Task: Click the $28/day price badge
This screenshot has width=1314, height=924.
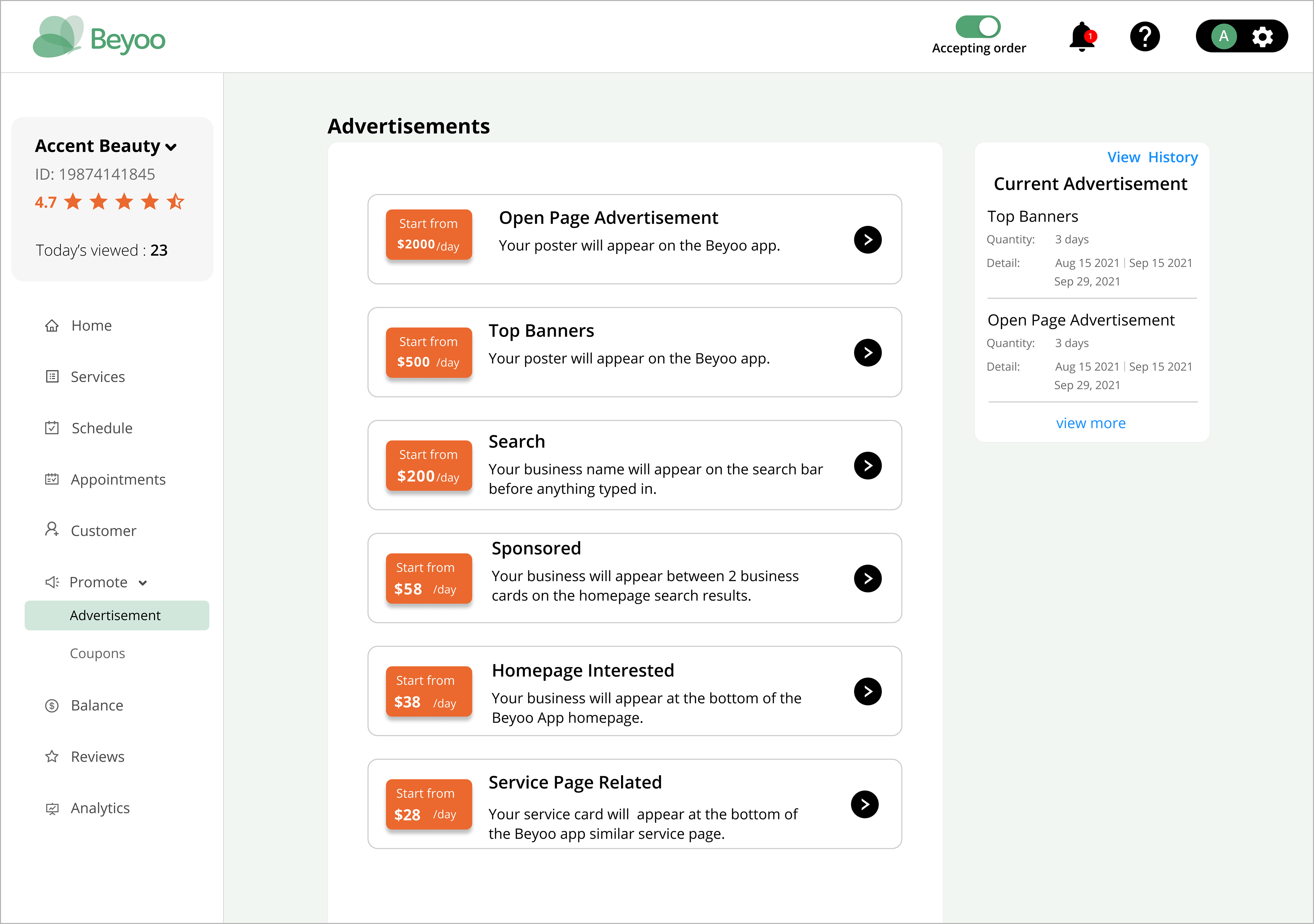Action: [429, 804]
